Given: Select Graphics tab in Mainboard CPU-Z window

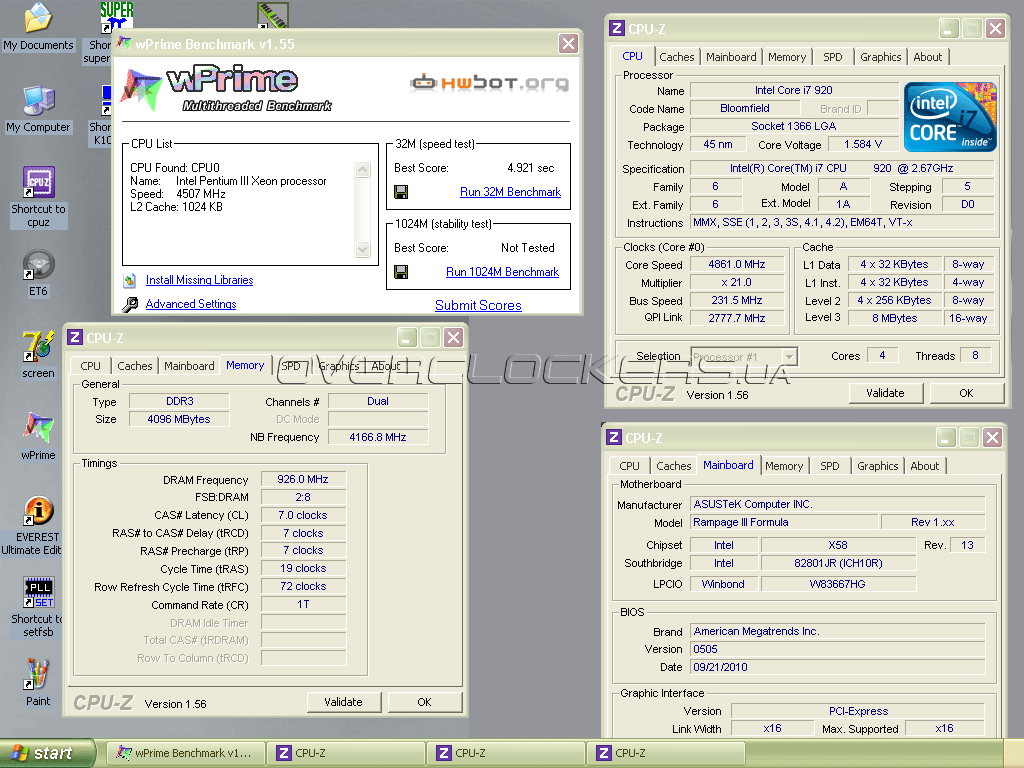Looking at the screenshot, I should [878, 466].
